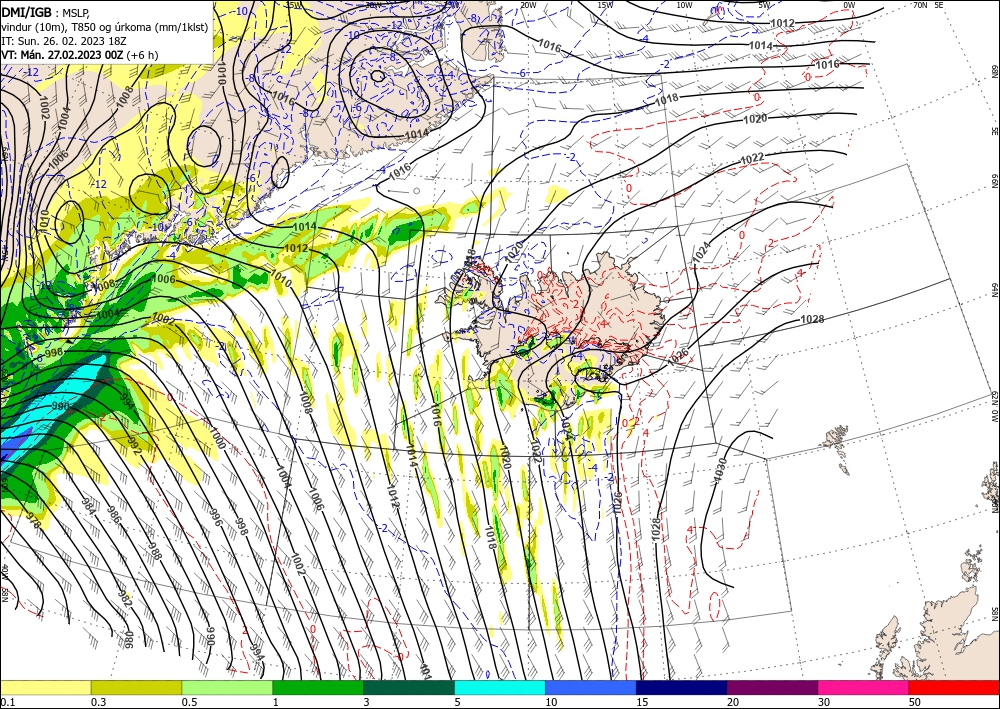Click the "70N" label at top right

click(920, 5)
